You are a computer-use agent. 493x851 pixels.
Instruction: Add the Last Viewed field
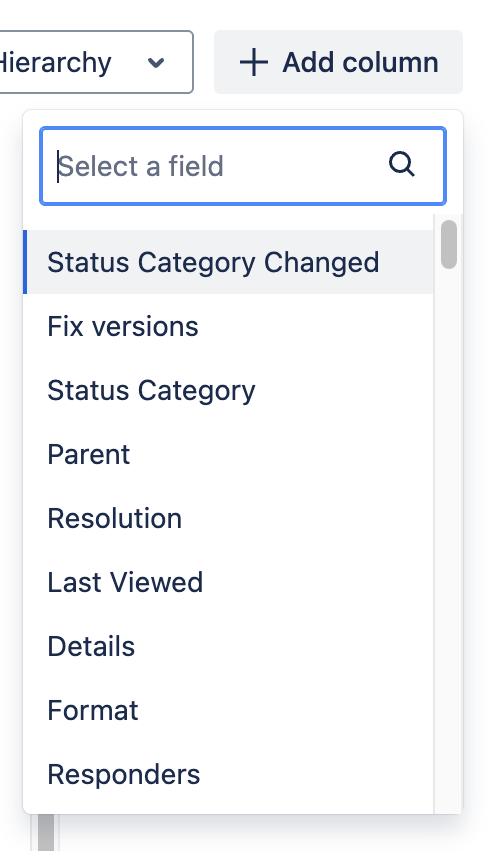[228, 582]
